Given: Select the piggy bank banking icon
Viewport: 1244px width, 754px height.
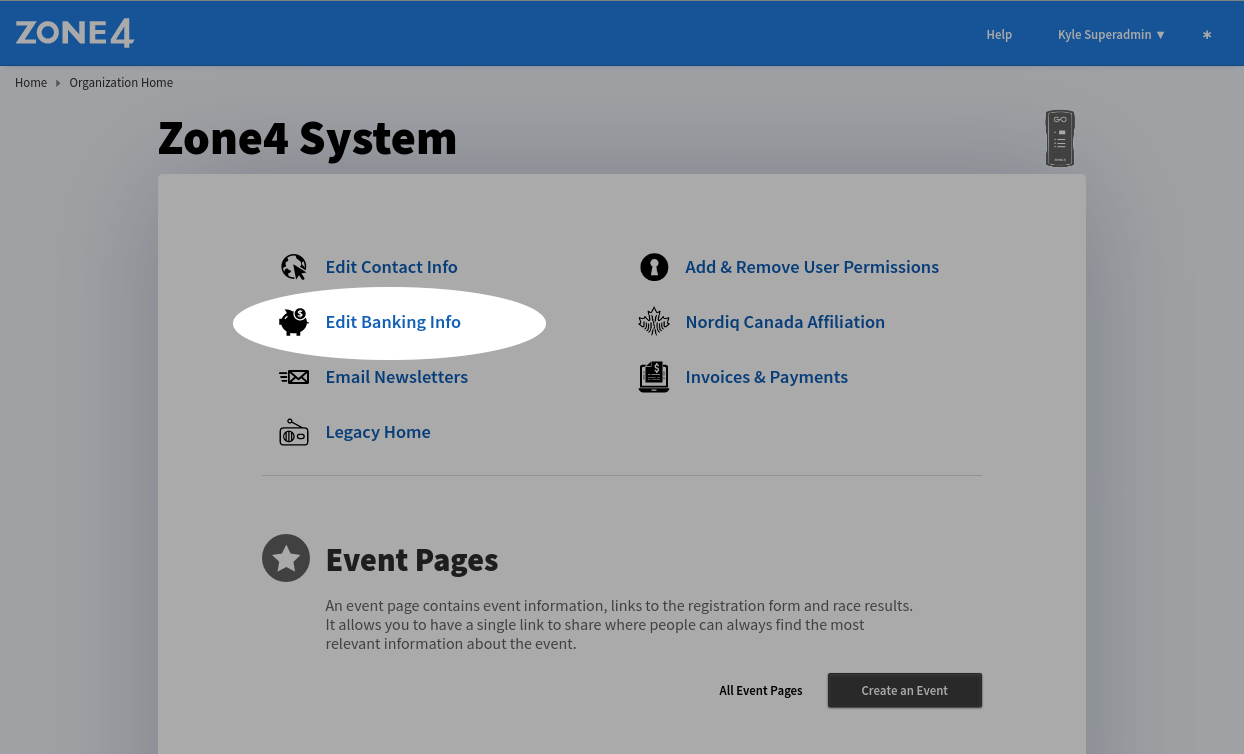Looking at the screenshot, I should tap(293, 321).
